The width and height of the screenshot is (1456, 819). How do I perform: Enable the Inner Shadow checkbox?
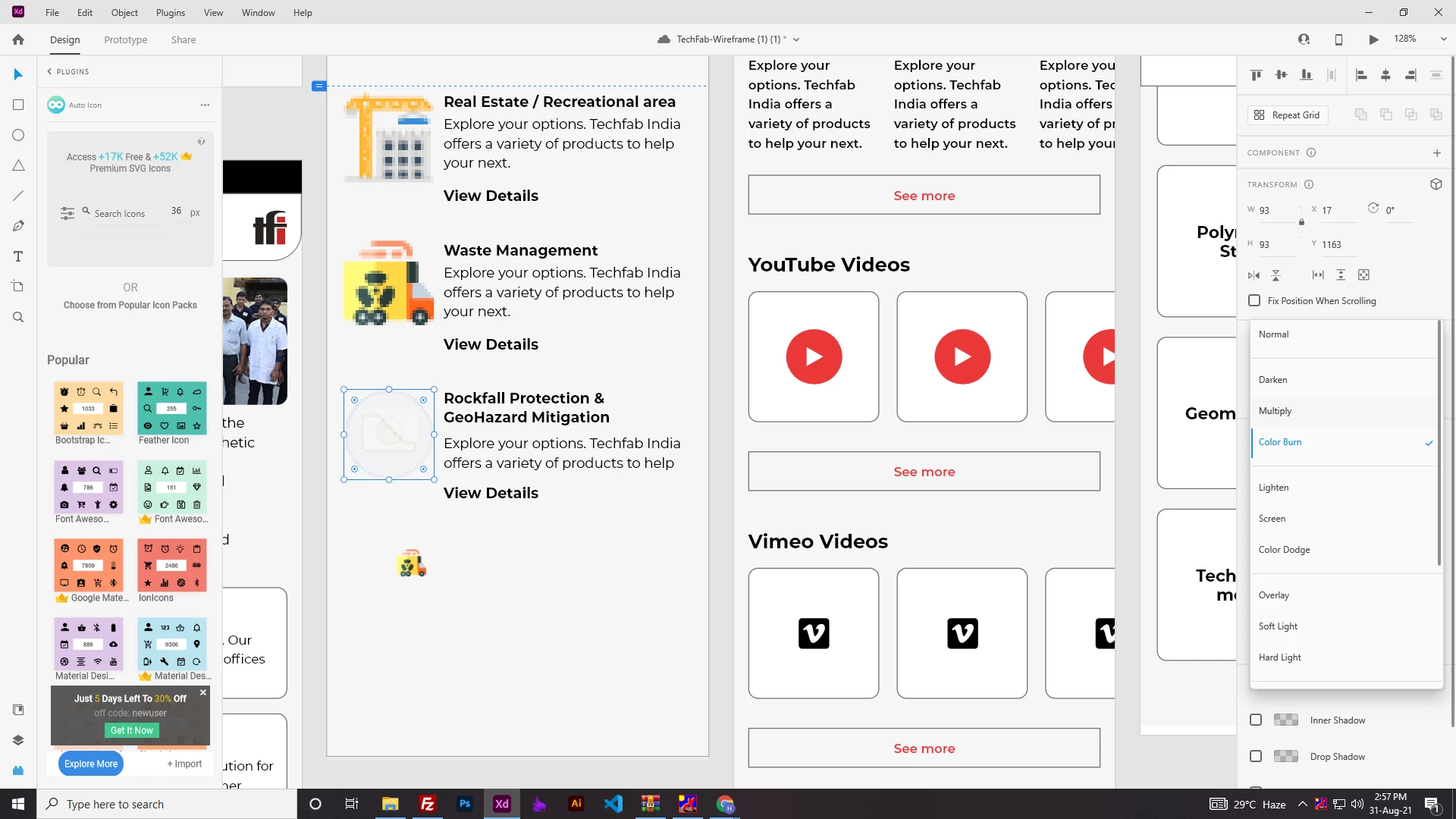coord(1256,720)
